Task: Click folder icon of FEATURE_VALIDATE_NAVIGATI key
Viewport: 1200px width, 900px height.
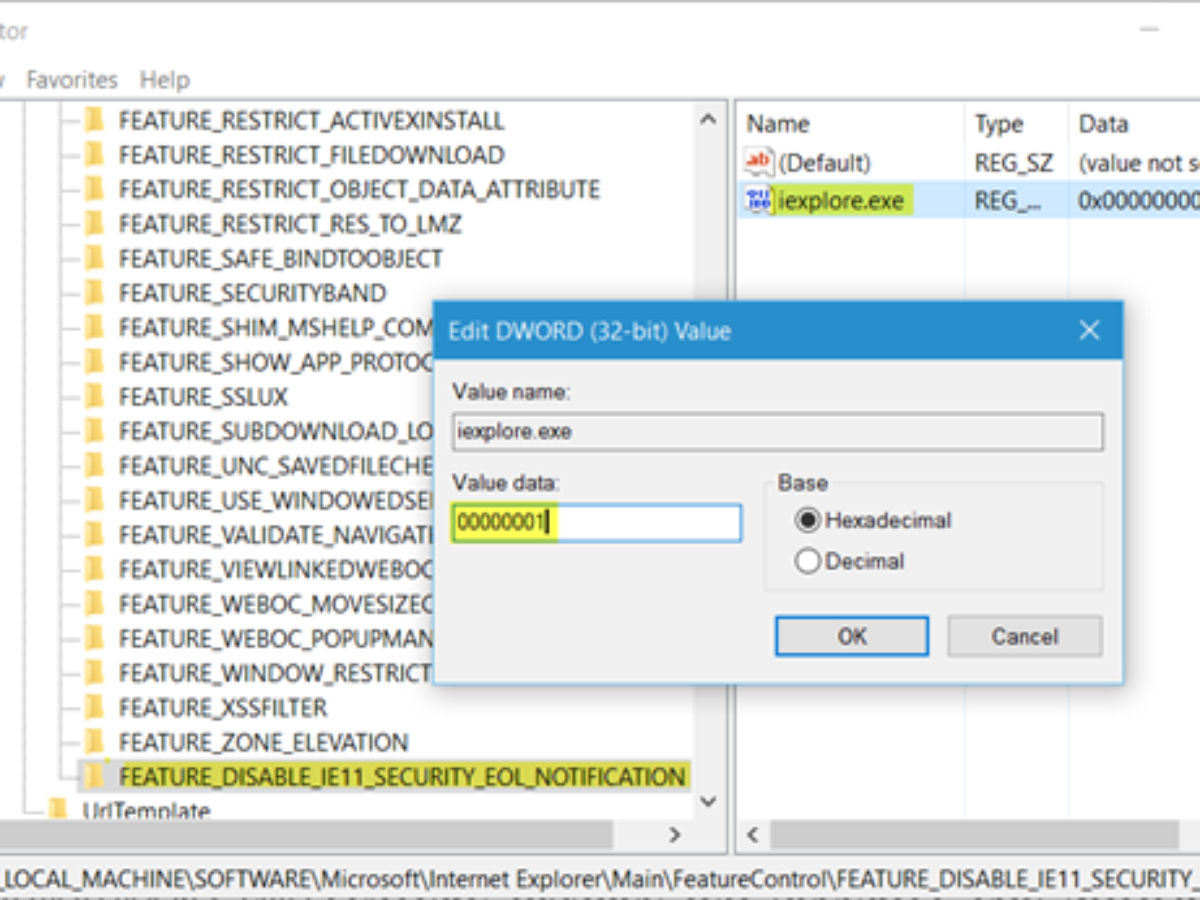Action: click(94, 535)
